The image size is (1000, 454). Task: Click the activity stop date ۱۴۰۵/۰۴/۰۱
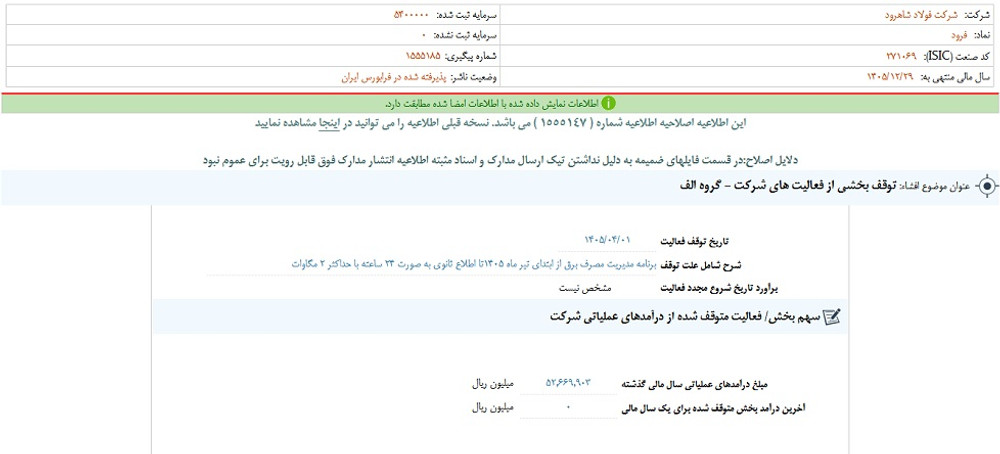(x=607, y=240)
